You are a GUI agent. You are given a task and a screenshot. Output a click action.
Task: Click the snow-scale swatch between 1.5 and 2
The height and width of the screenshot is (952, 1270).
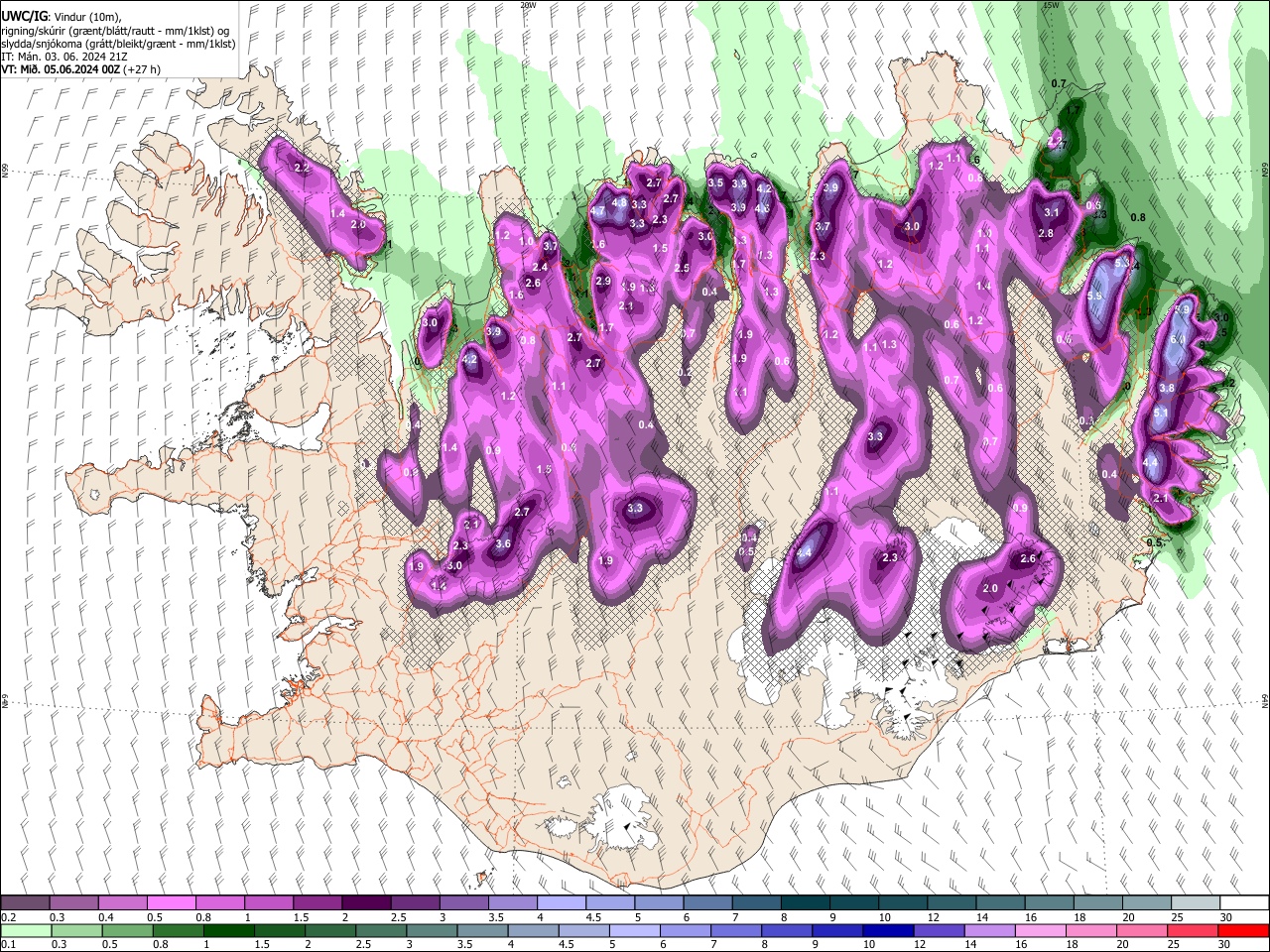point(317,903)
